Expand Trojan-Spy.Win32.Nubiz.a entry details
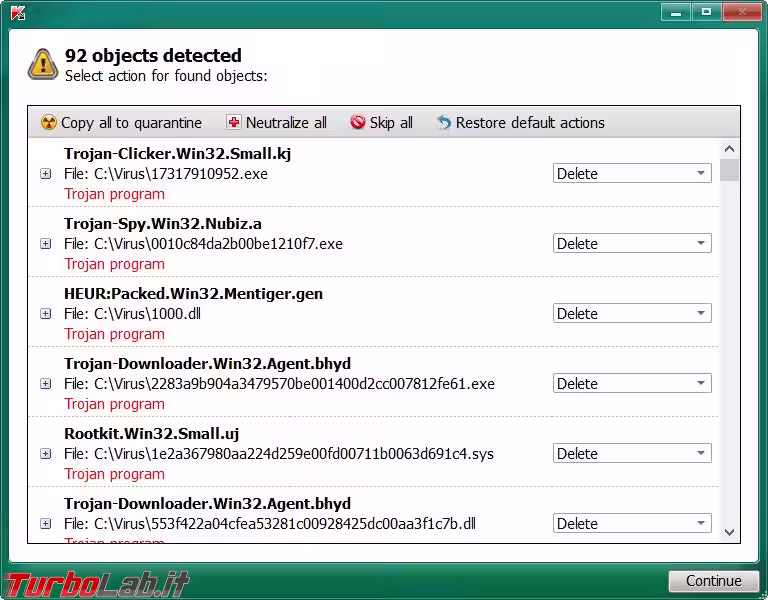 point(45,244)
